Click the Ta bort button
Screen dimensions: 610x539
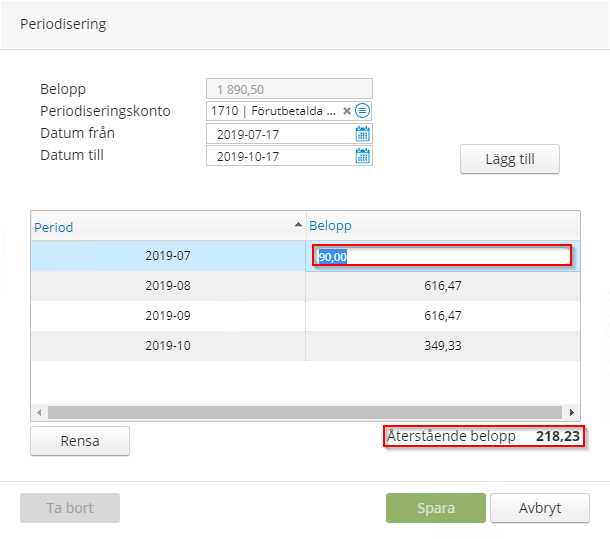click(70, 508)
